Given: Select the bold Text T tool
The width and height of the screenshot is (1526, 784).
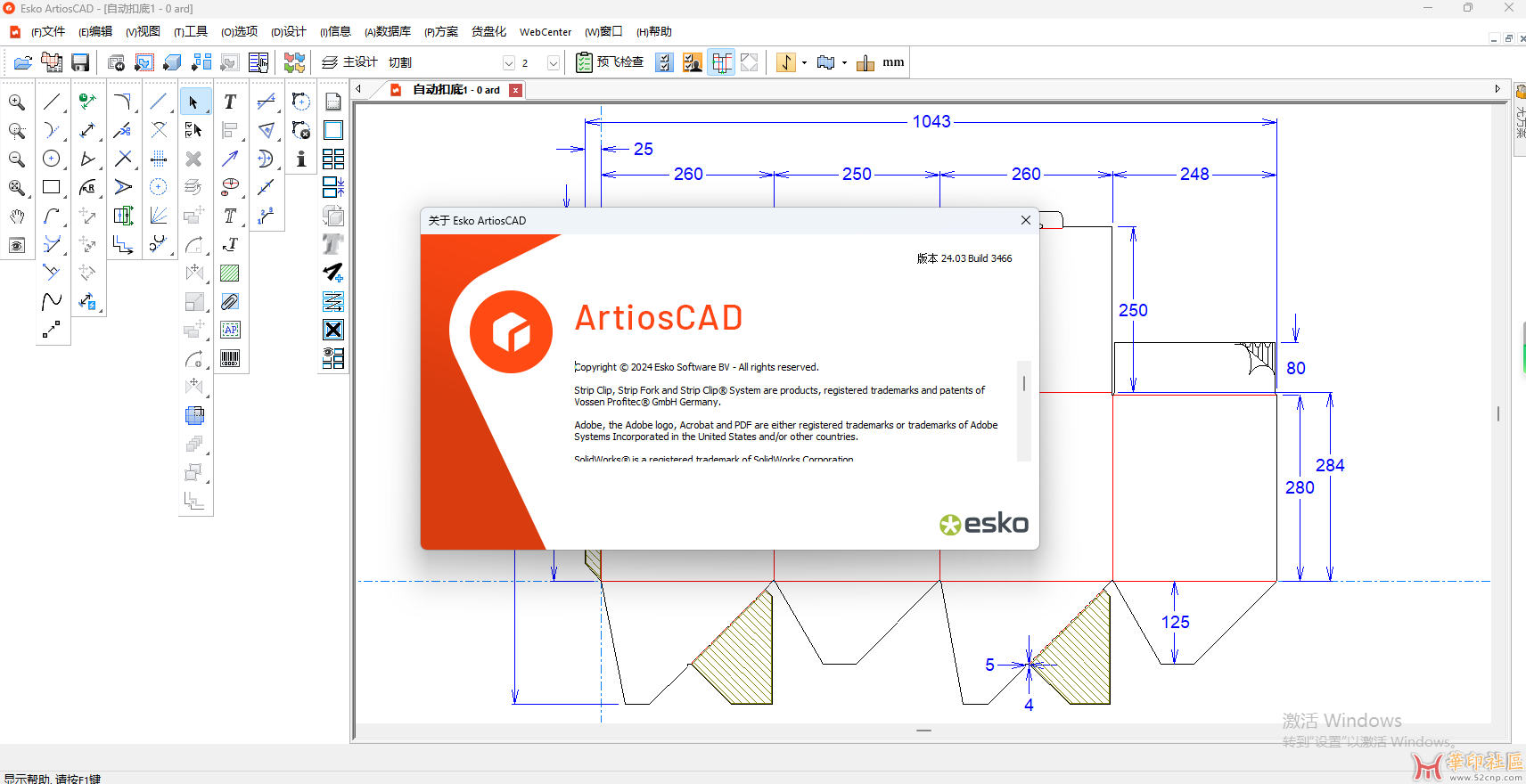Looking at the screenshot, I should (x=230, y=102).
